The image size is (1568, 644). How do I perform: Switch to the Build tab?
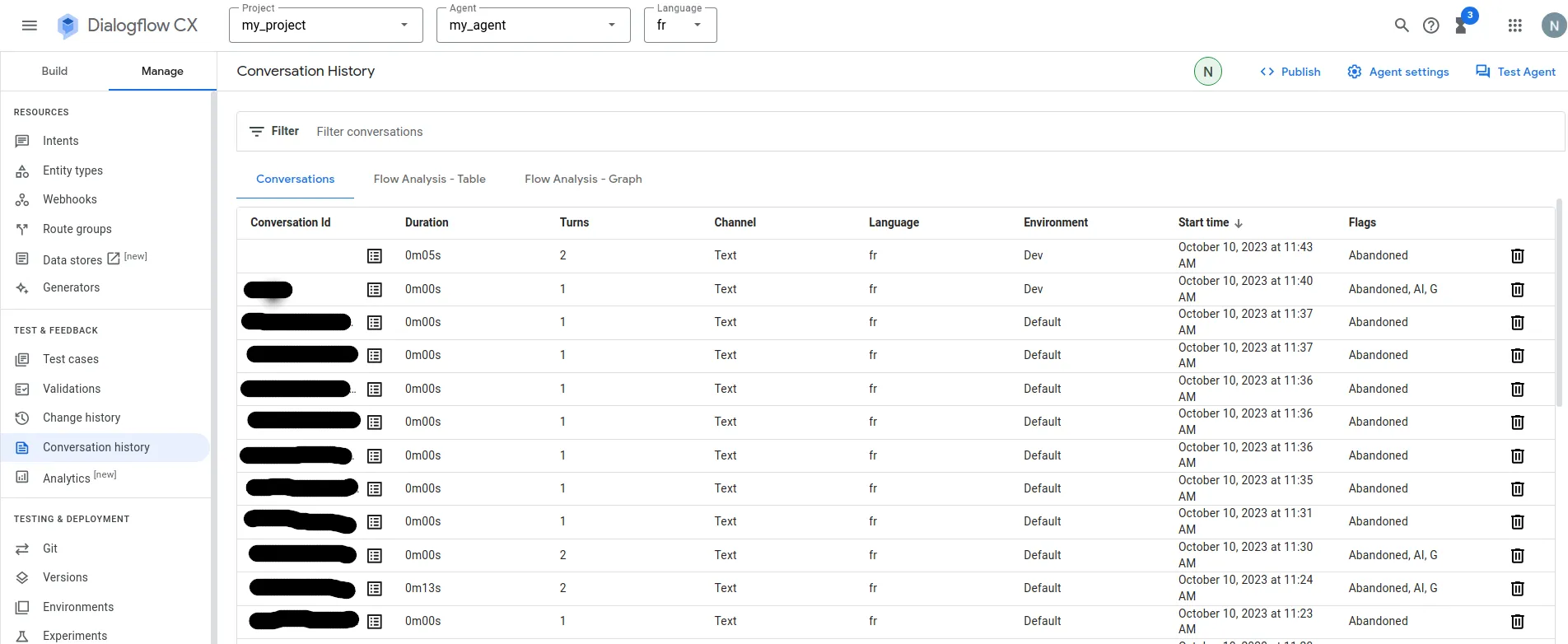(x=54, y=71)
